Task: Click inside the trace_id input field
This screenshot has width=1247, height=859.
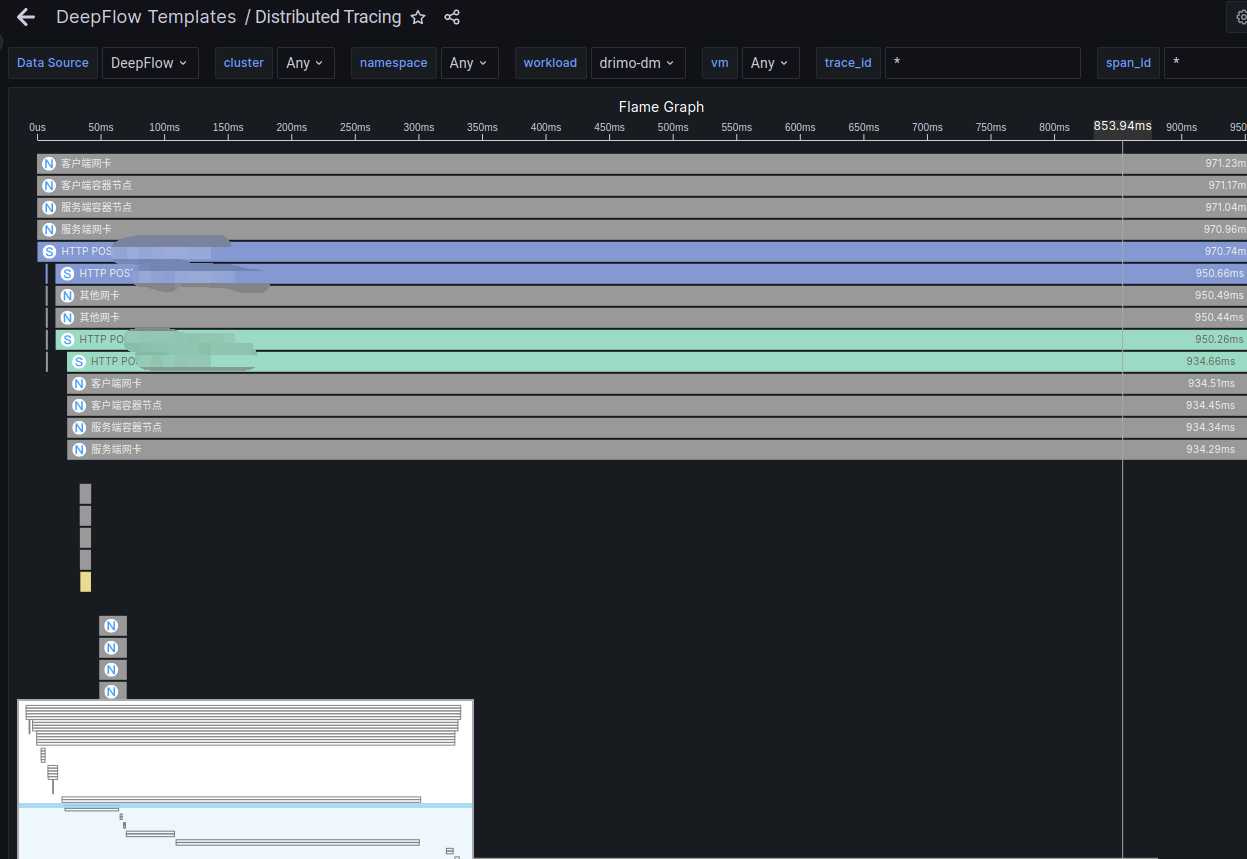Action: pyautogui.click(x=982, y=62)
